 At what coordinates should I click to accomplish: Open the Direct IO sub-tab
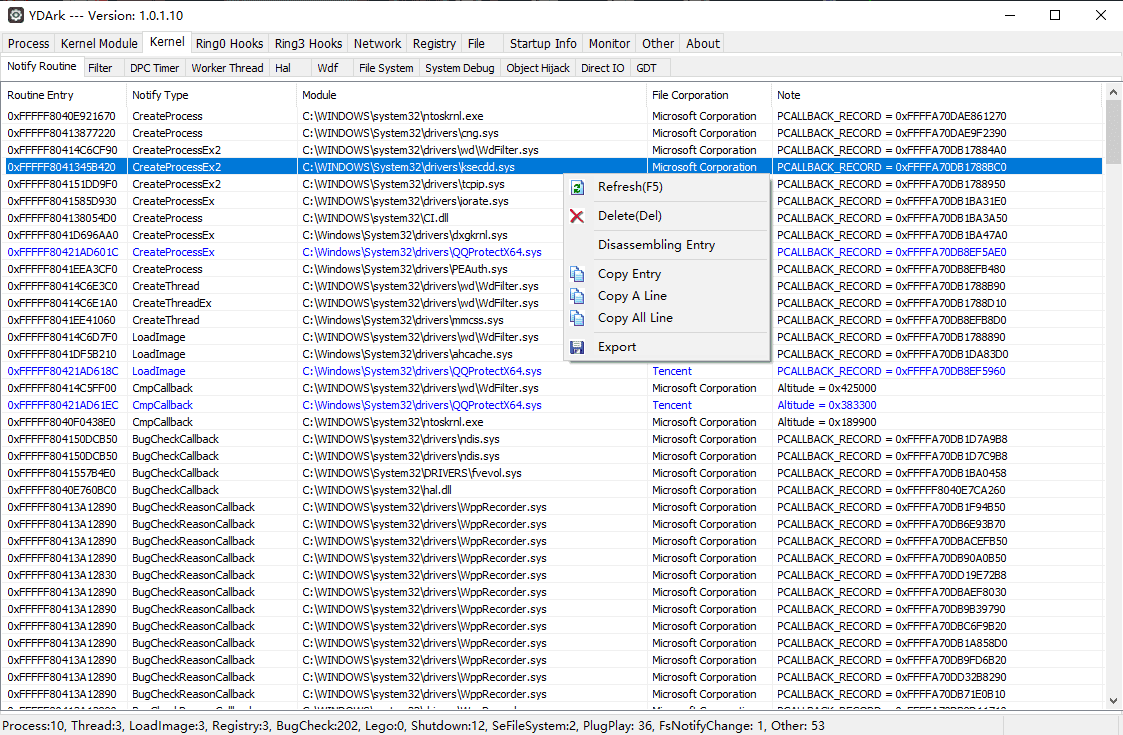click(602, 68)
